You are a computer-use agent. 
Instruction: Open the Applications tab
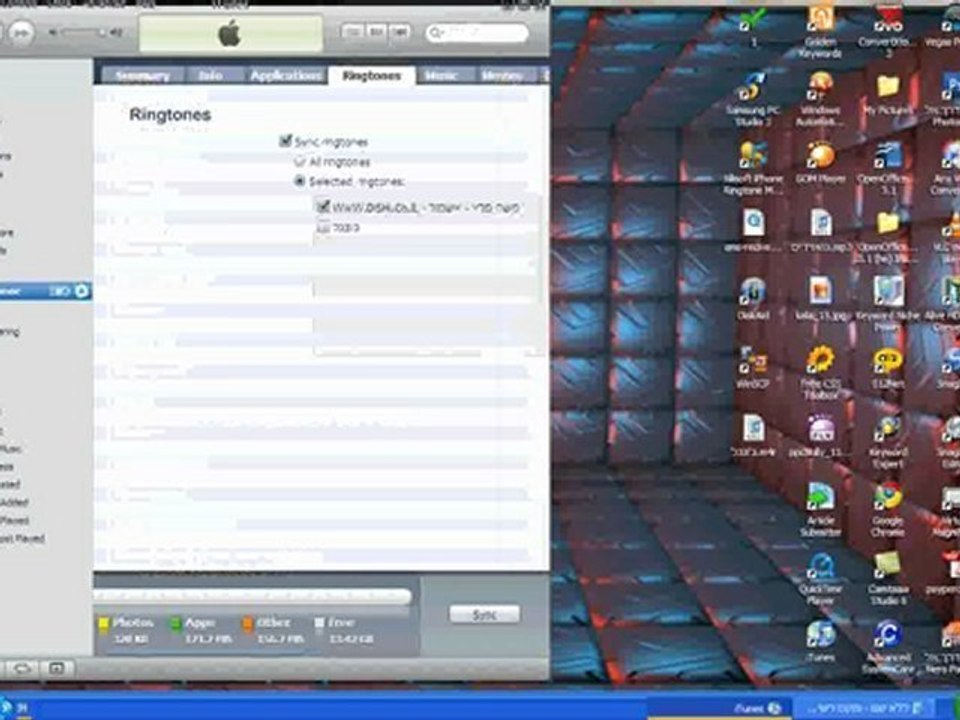[x=285, y=76]
